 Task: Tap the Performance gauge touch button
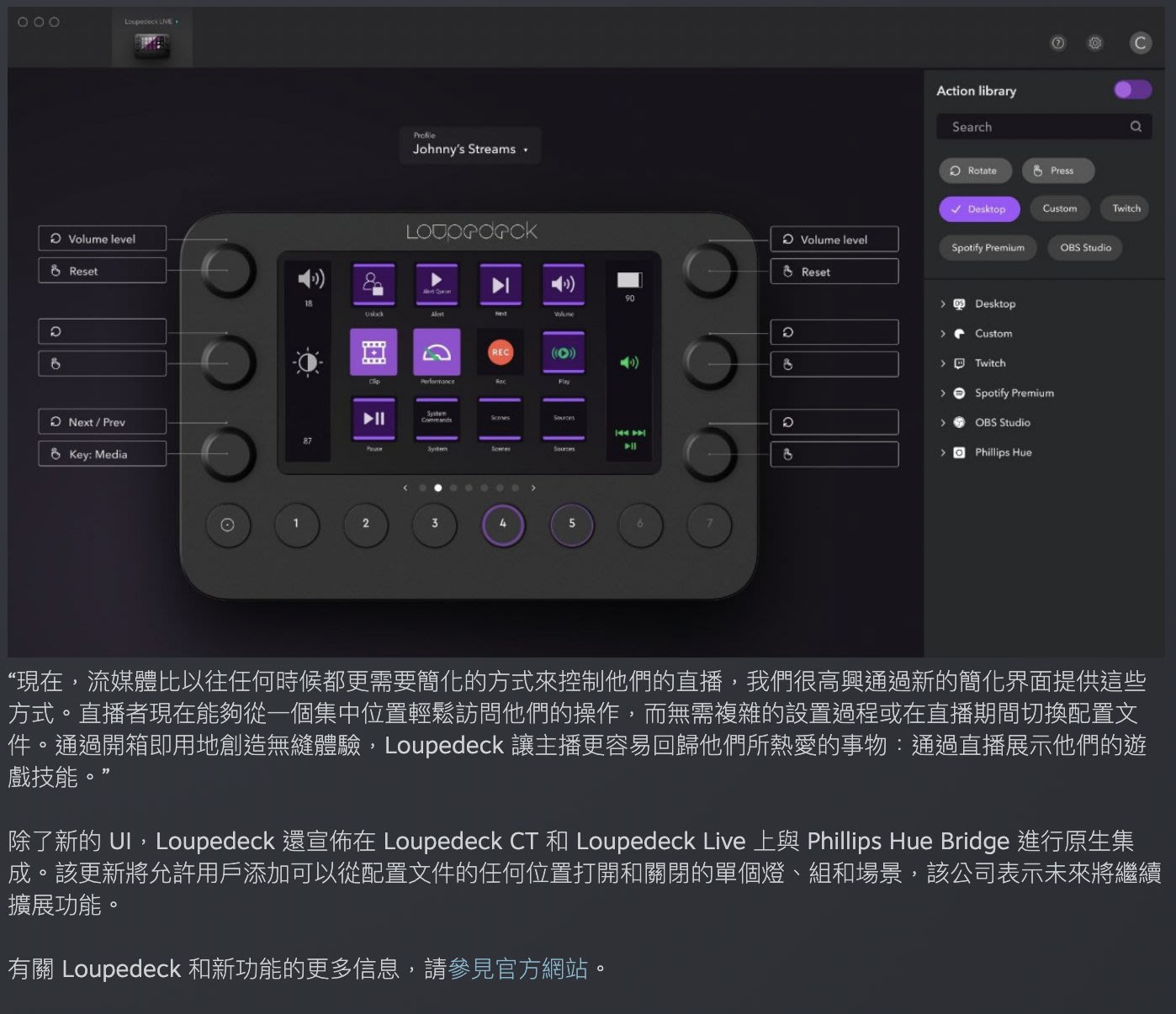pos(437,351)
